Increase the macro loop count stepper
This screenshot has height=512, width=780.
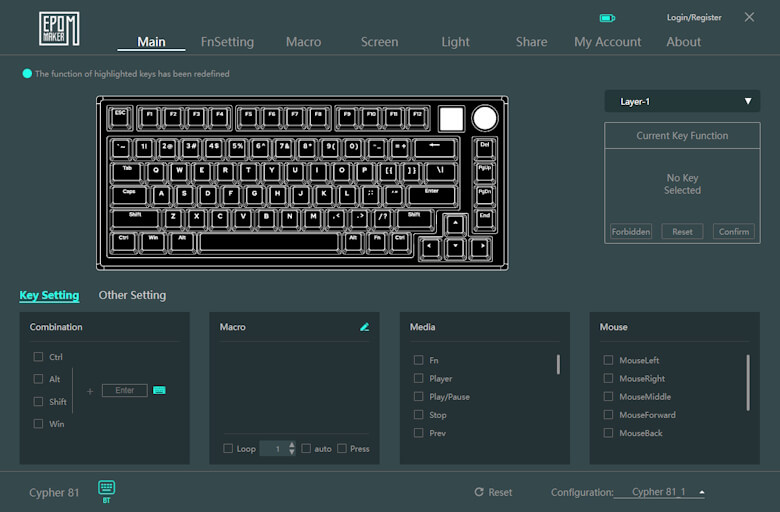(292, 445)
